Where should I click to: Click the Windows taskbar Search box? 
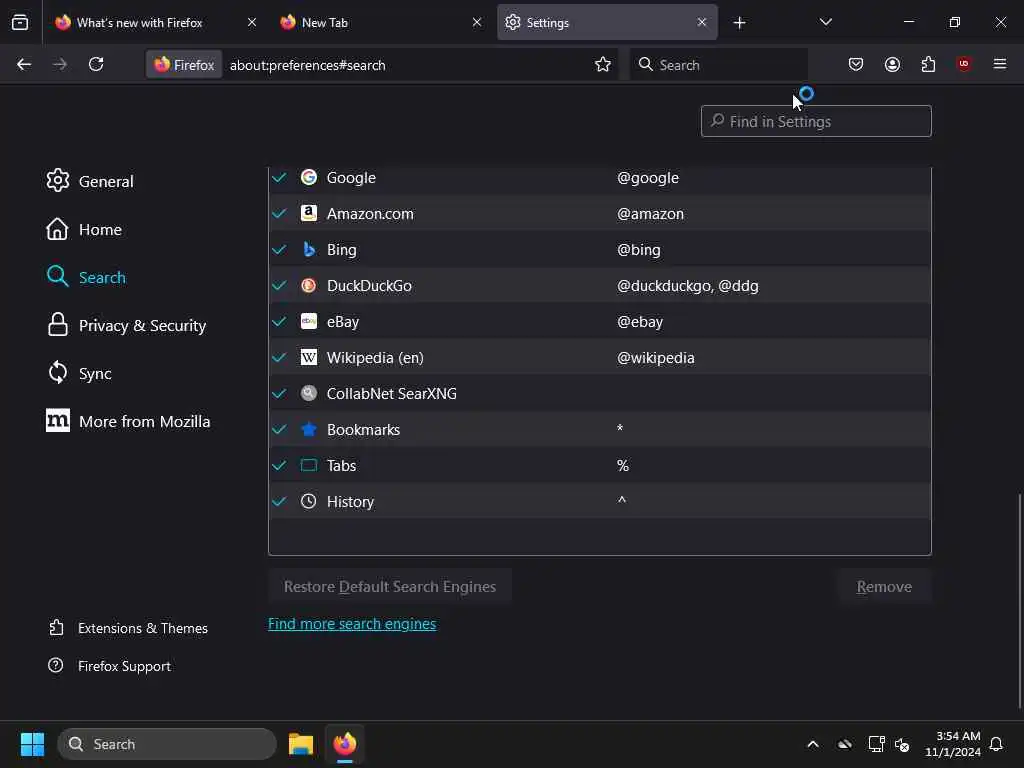pyautogui.click(x=167, y=744)
